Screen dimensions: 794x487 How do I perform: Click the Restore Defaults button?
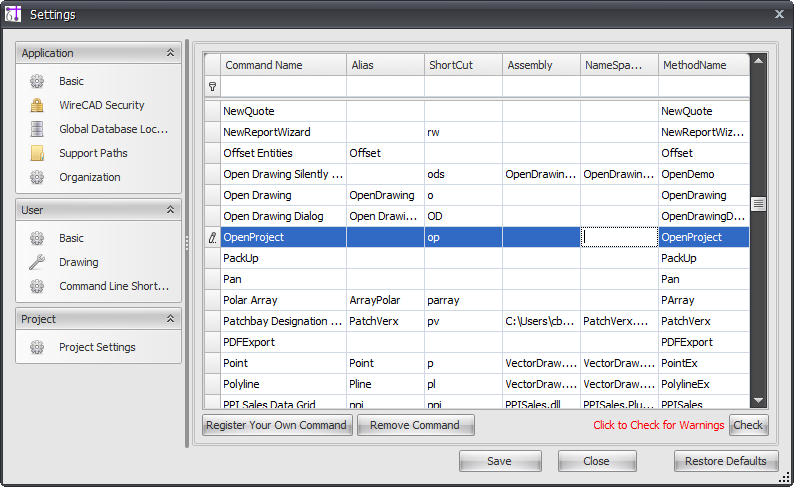726,461
